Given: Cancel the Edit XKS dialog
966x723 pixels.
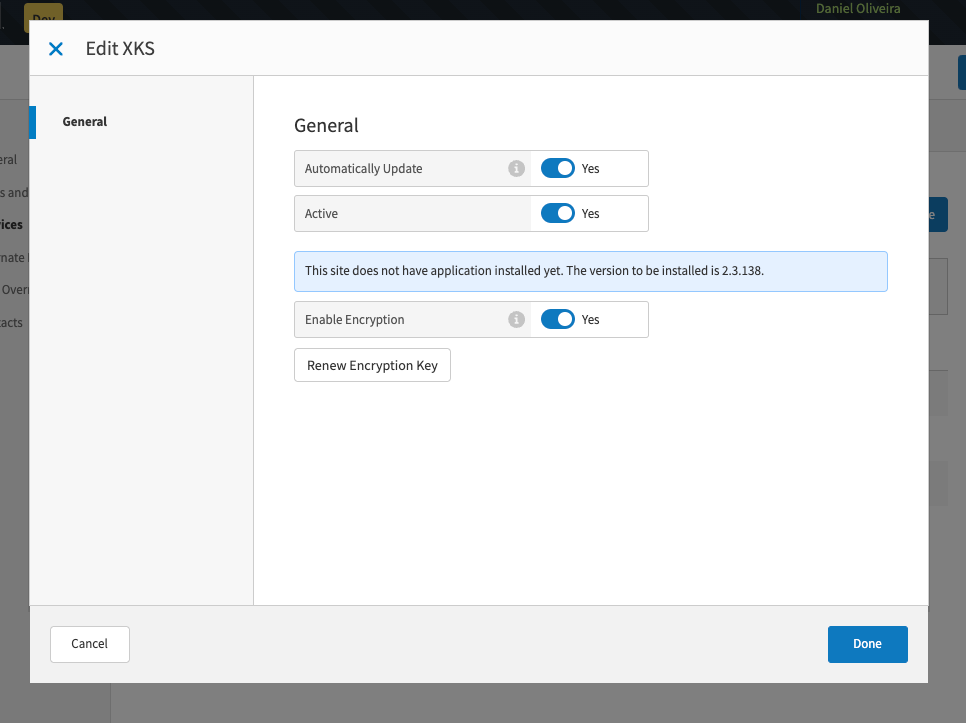Looking at the screenshot, I should 89,644.
